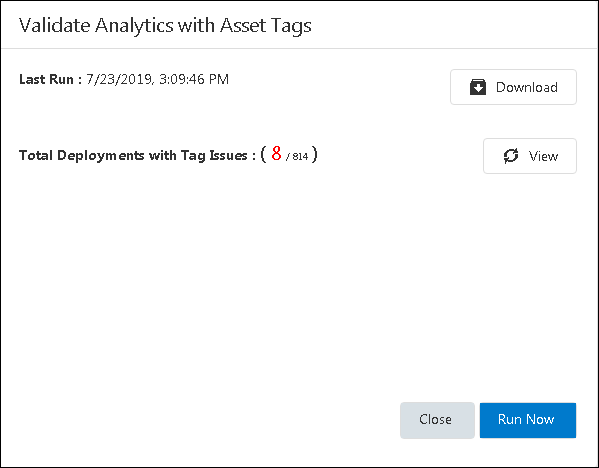Click the circular refresh arrows icon
599x468 pixels.
point(511,156)
